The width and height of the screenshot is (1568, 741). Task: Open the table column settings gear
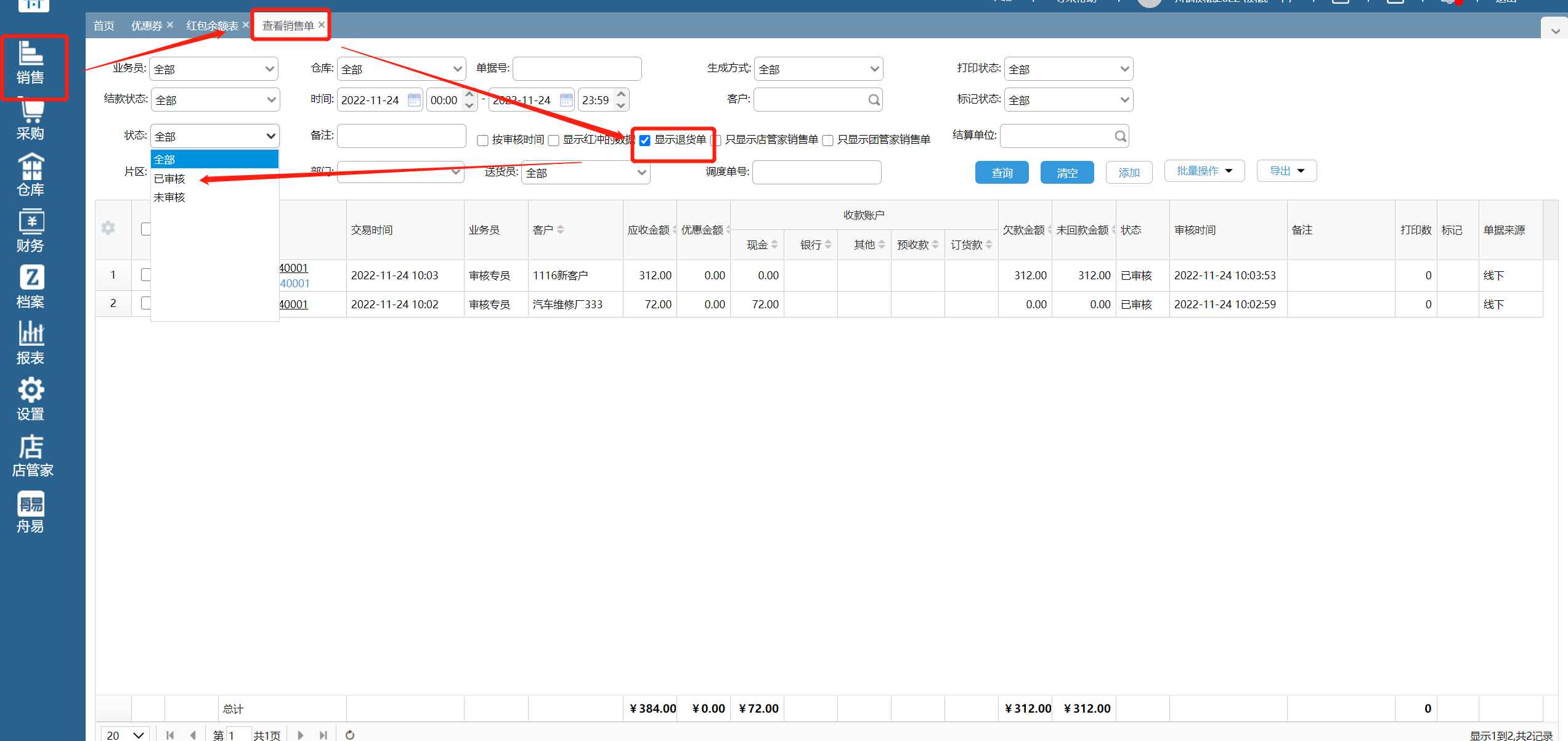click(108, 228)
